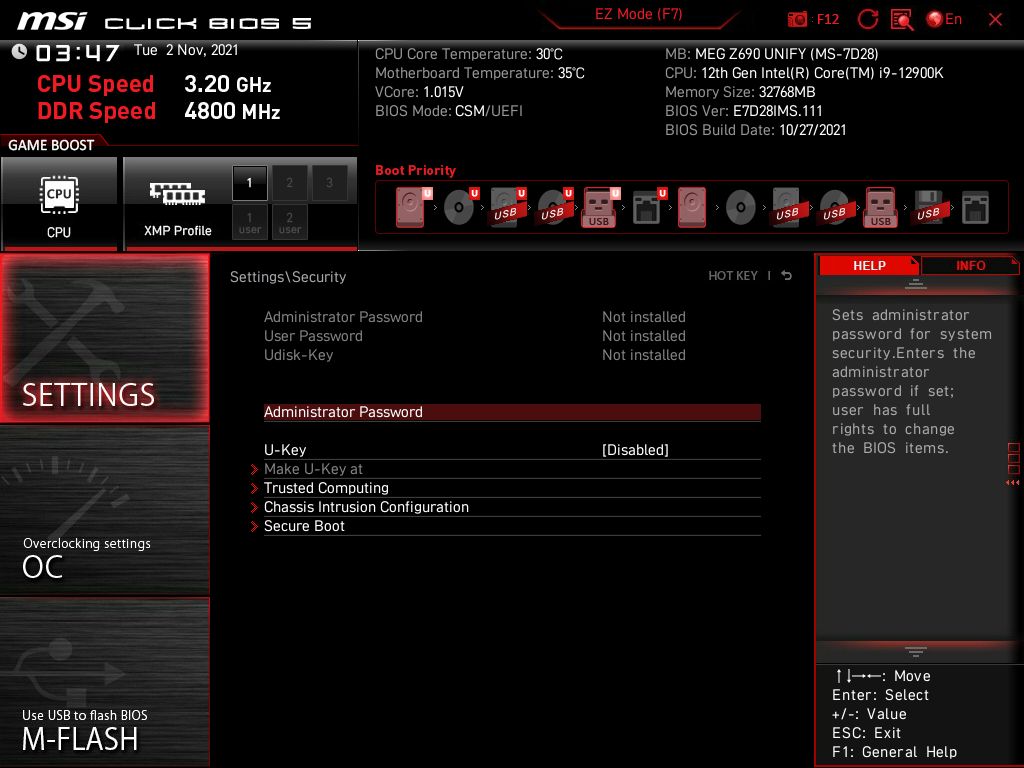Select the UEFI hard disk boot device icon
The width and height of the screenshot is (1024, 768).
coord(413,207)
